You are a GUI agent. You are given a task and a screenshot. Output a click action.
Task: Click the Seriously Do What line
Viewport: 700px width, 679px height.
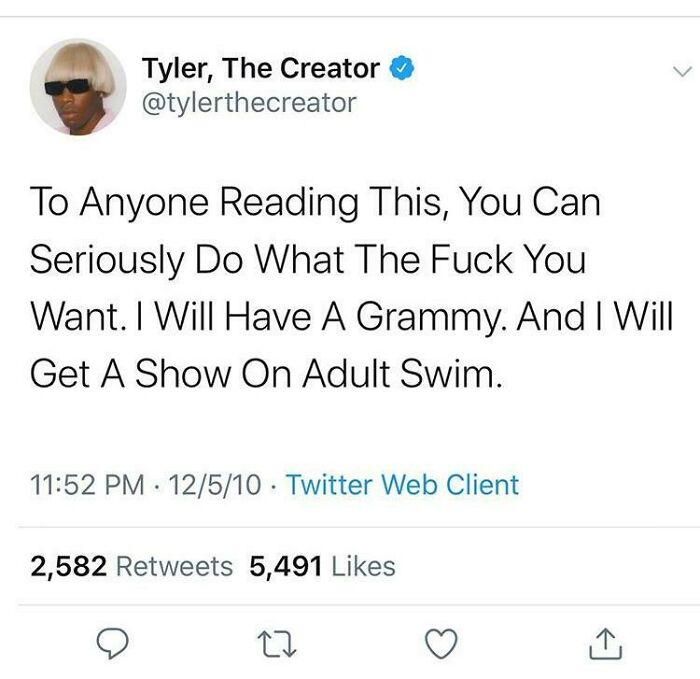(308, 260)
